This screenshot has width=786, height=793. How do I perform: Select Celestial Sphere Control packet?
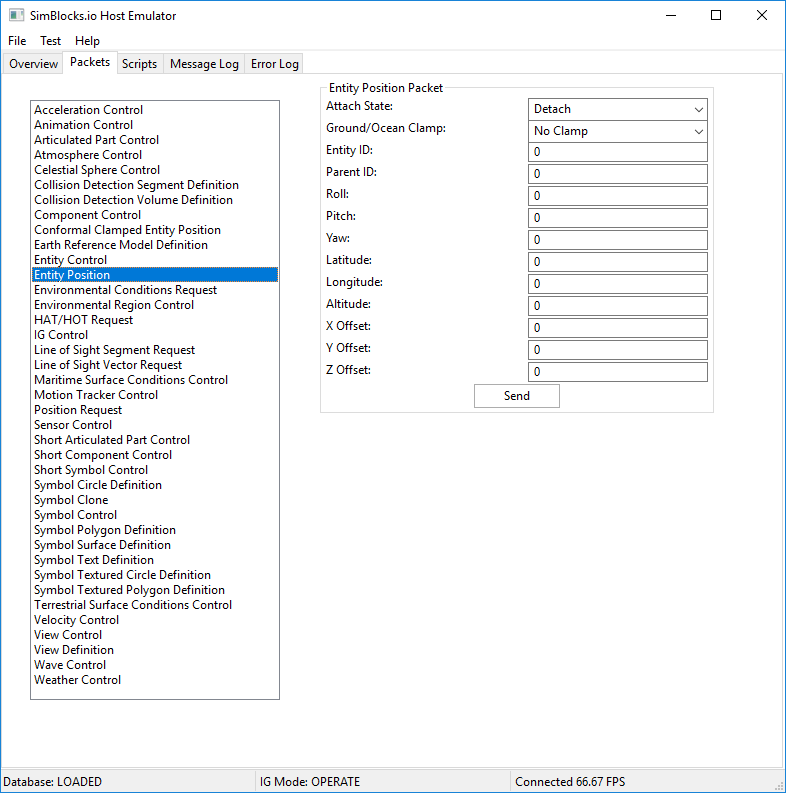pos(155,170)
